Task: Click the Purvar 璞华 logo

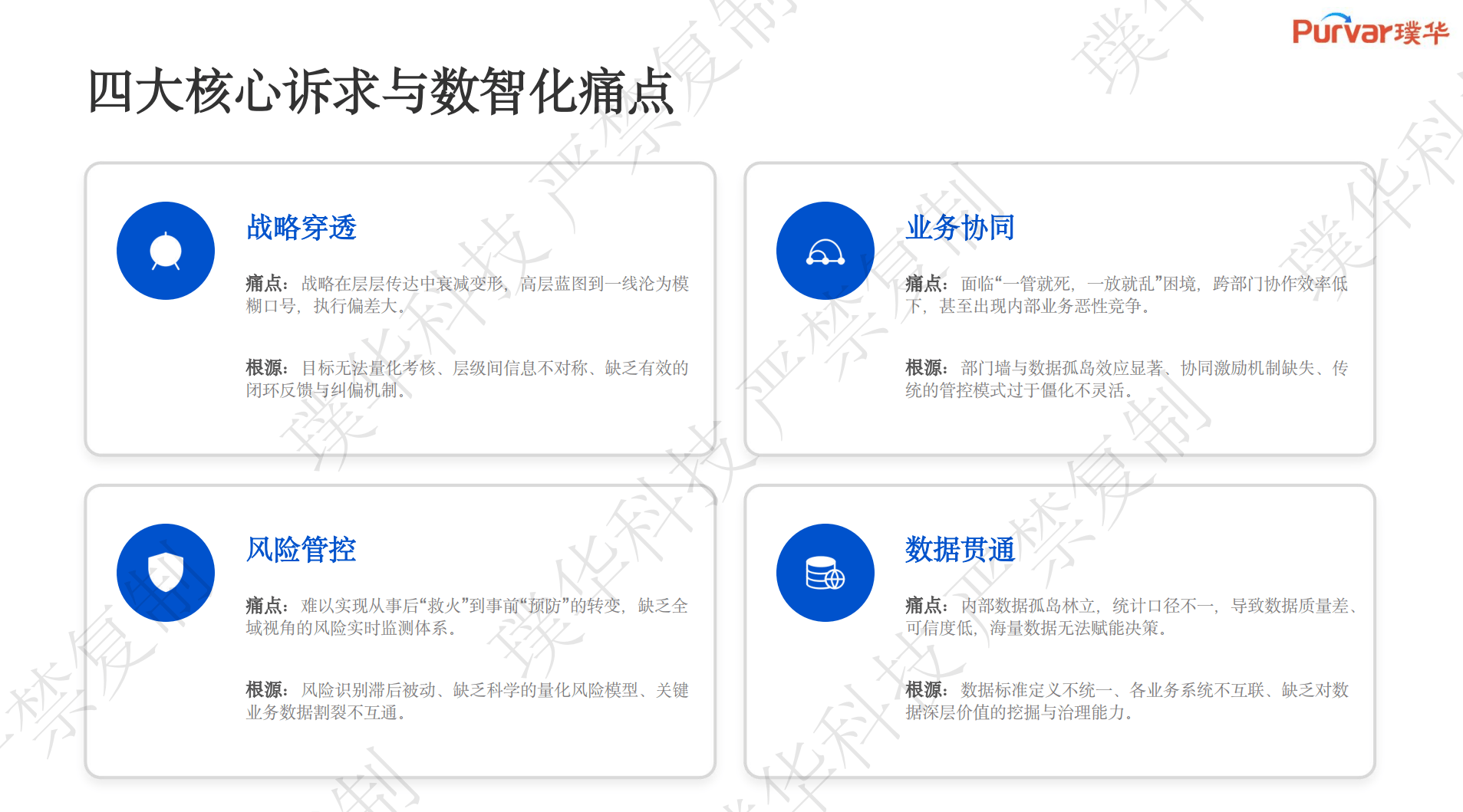Action: (x=1370, y=31)
